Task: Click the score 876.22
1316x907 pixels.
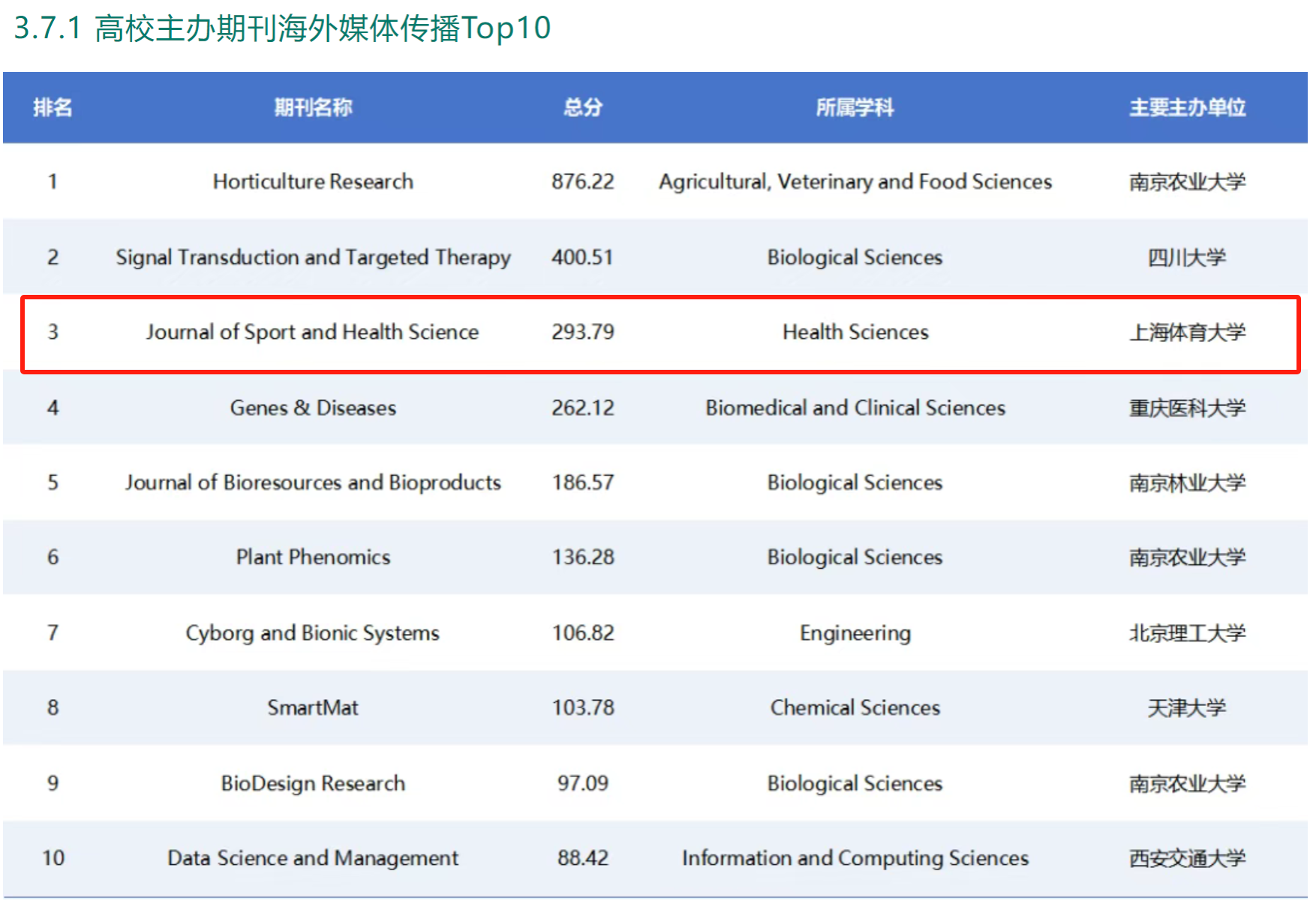Action: (x=582, y=182)
